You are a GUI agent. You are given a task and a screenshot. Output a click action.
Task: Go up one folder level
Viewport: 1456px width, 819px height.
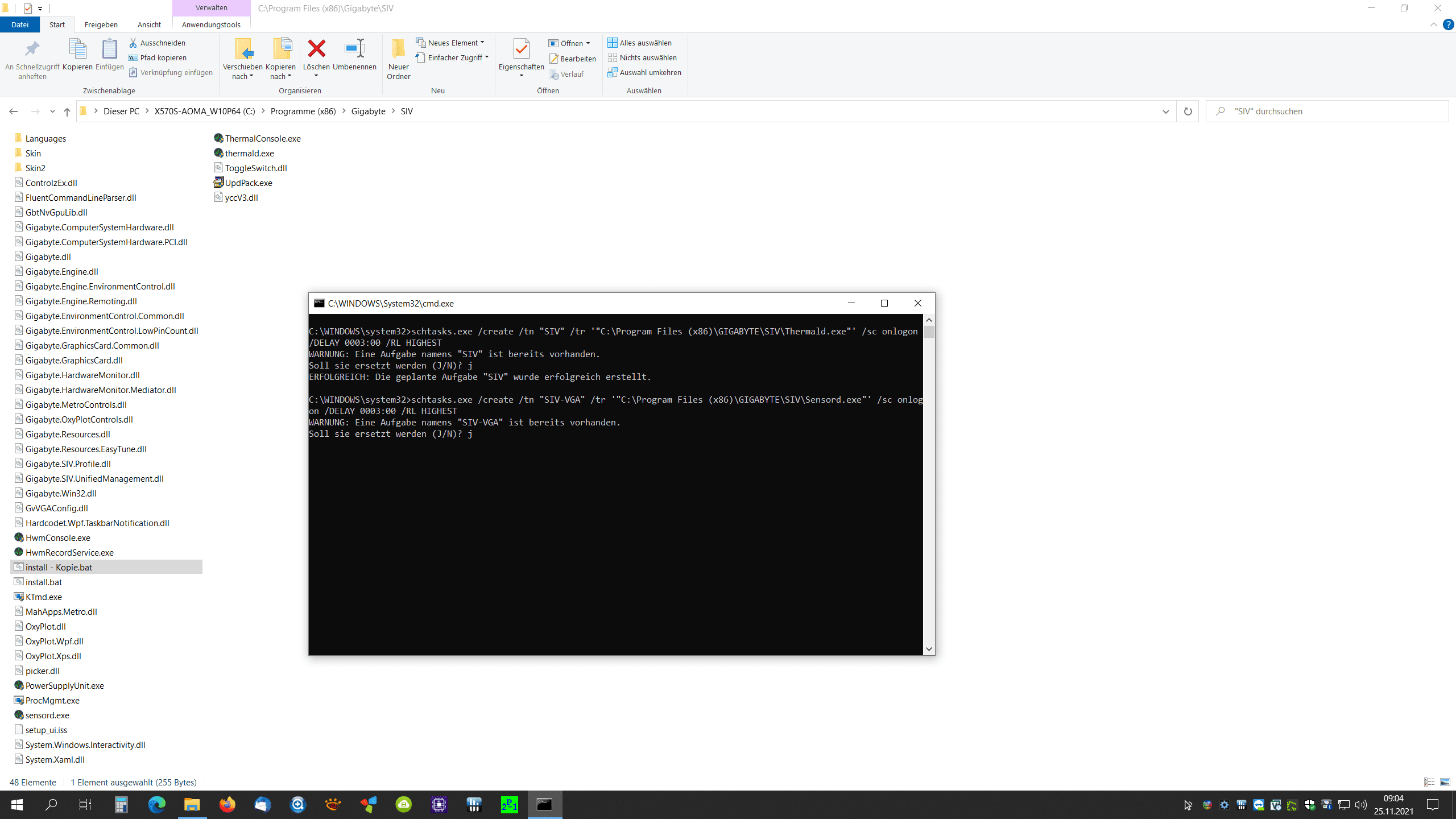[67, 111]
